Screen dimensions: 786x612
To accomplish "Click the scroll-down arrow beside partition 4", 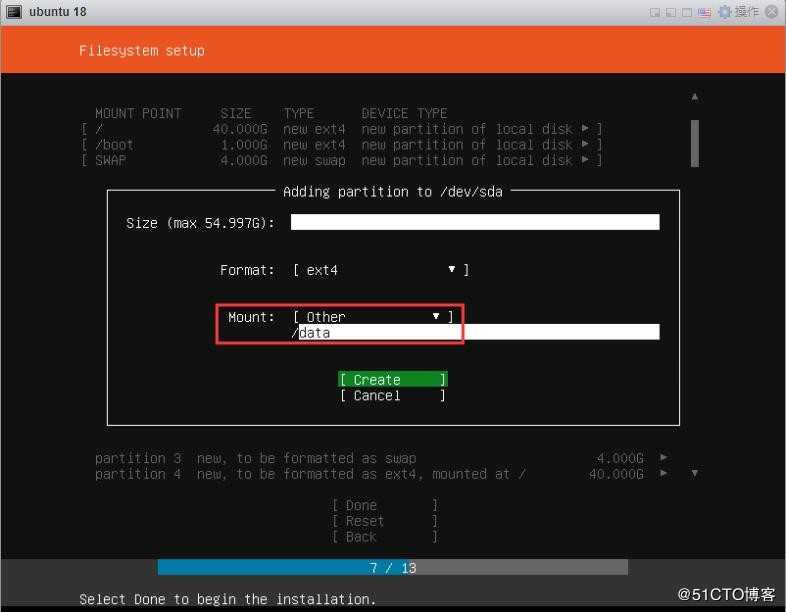I will coord(695,473).
